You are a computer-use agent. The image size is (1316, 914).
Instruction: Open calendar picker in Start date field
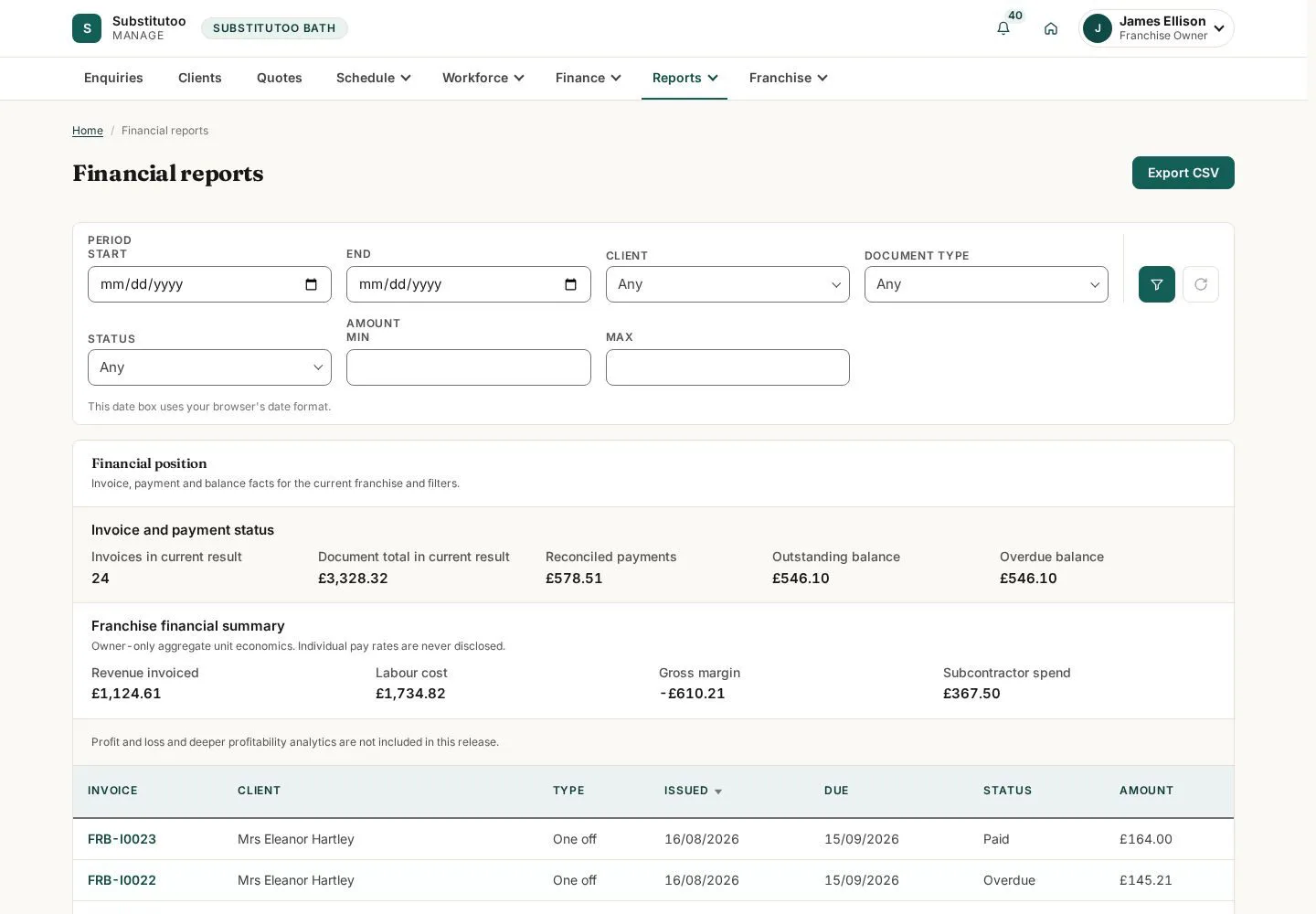[312, 284]
